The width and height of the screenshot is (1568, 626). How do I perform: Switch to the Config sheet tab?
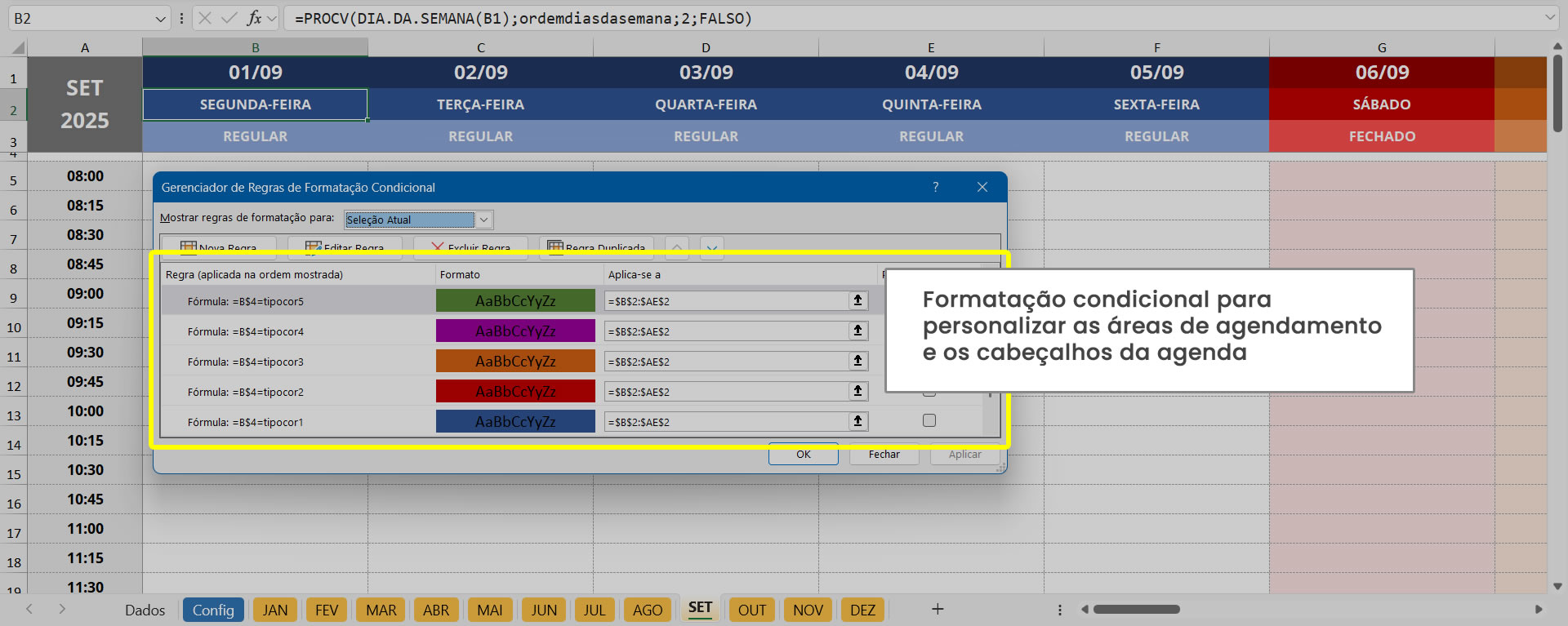click(213, 610)
